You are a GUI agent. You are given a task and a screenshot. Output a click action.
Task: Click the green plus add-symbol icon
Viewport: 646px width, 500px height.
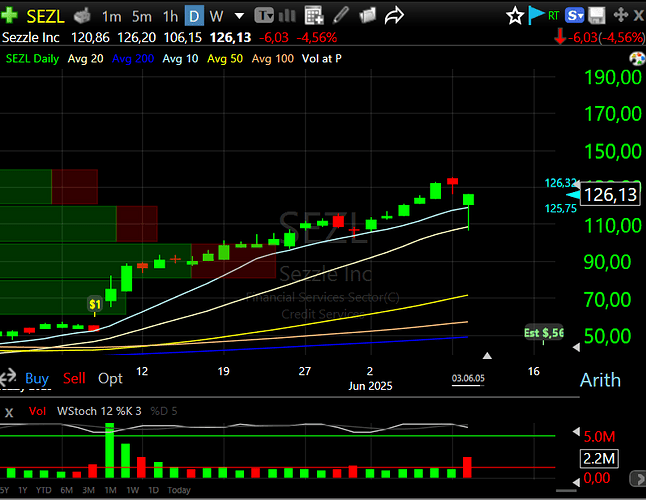point(9,16)
